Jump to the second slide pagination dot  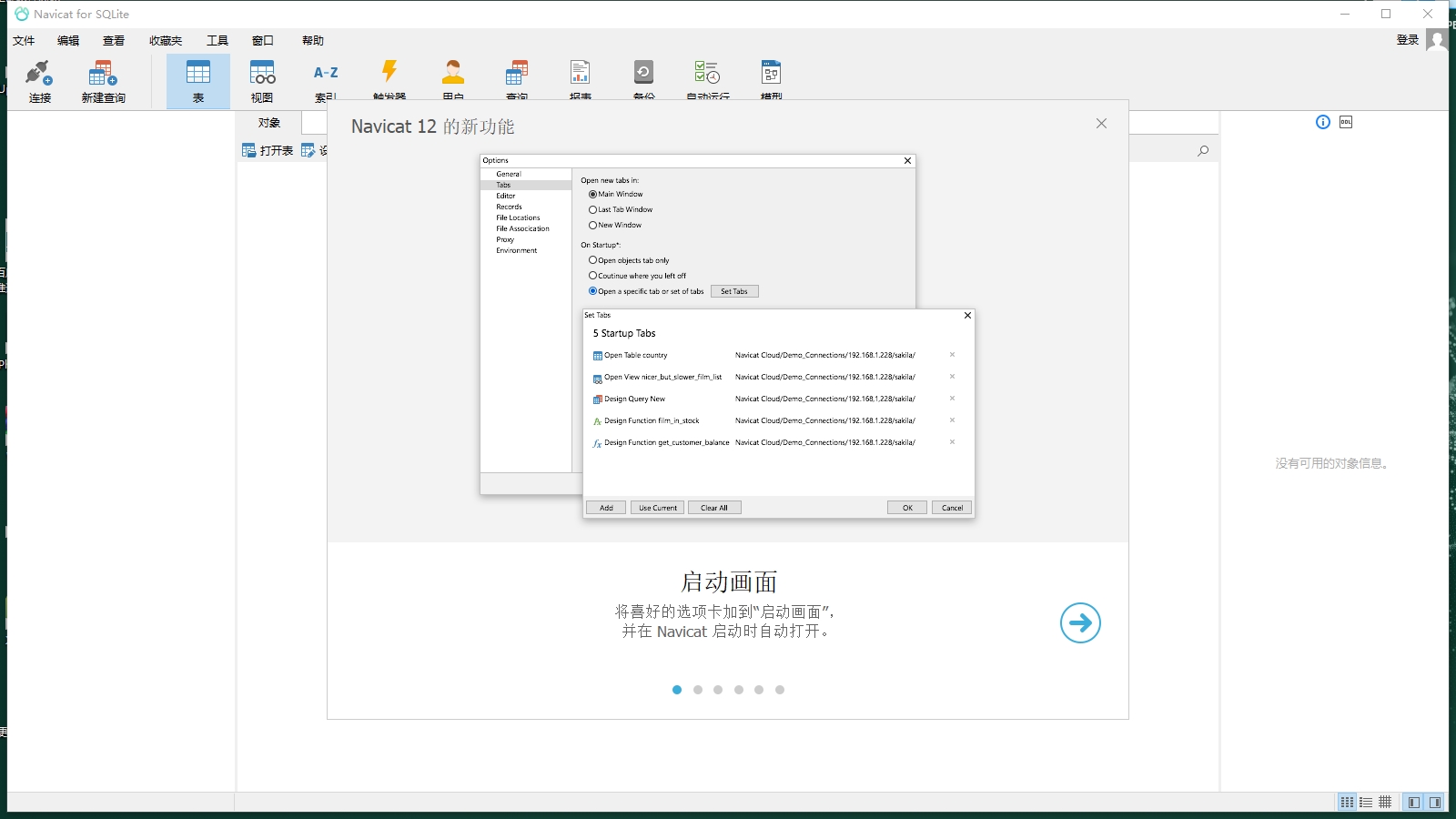click(x=698, y=690)
